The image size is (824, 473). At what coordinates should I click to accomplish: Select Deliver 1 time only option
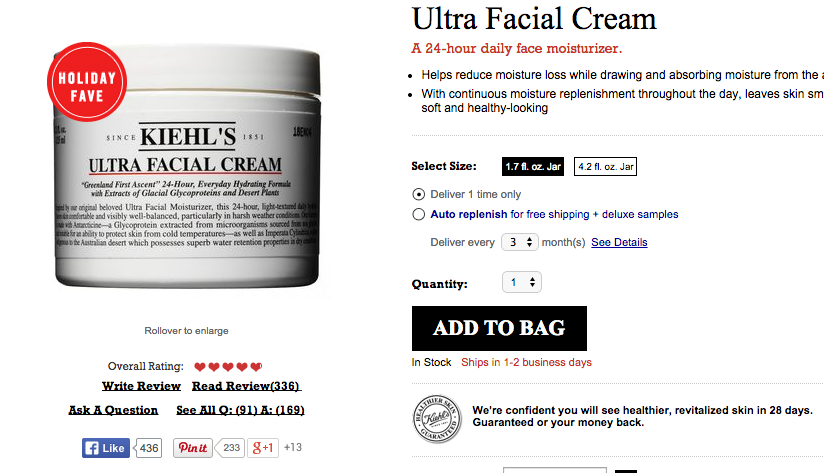418,194
